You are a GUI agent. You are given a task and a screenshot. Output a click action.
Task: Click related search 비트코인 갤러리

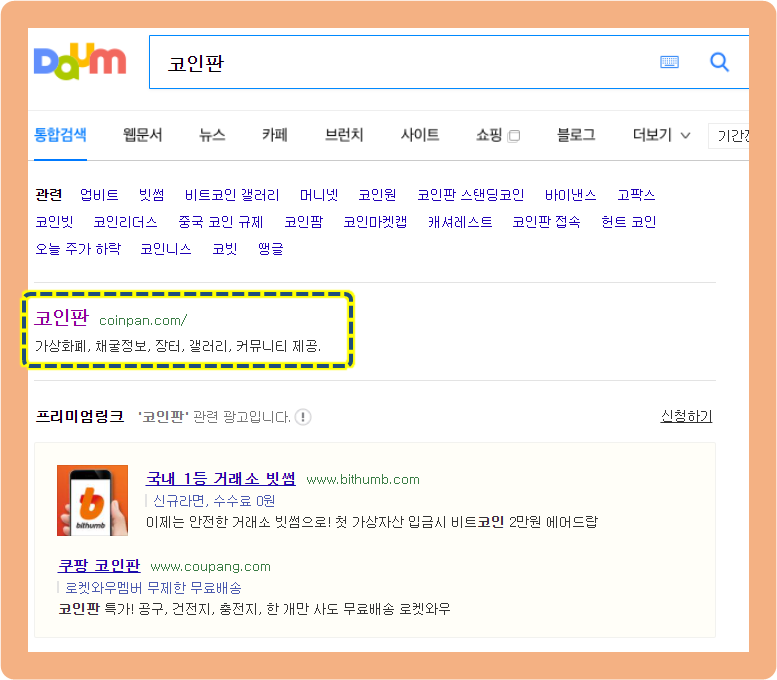232,195
